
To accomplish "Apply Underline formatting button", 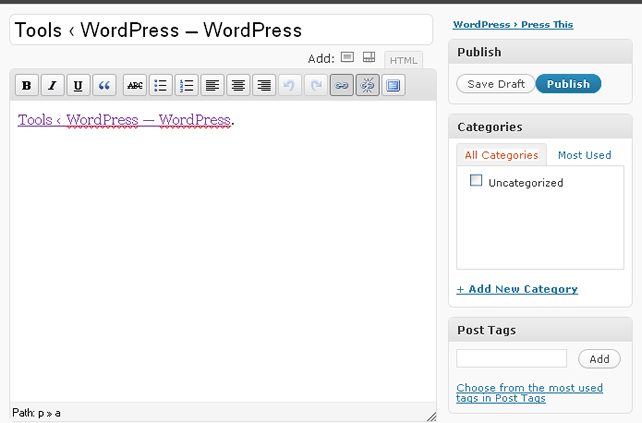I will (x=78, y=86).
